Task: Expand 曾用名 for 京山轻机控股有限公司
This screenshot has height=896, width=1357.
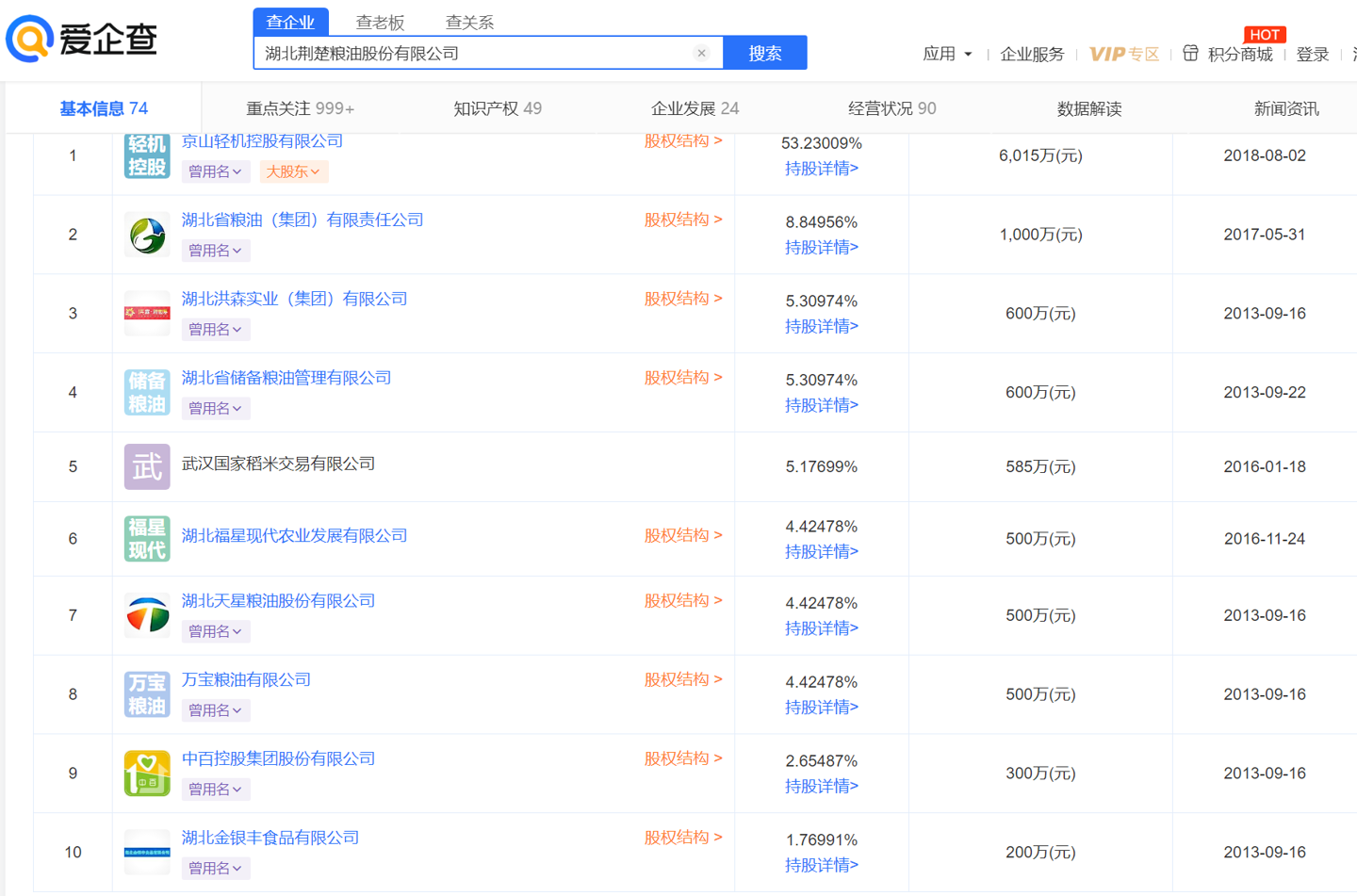Action: [215, 171]
